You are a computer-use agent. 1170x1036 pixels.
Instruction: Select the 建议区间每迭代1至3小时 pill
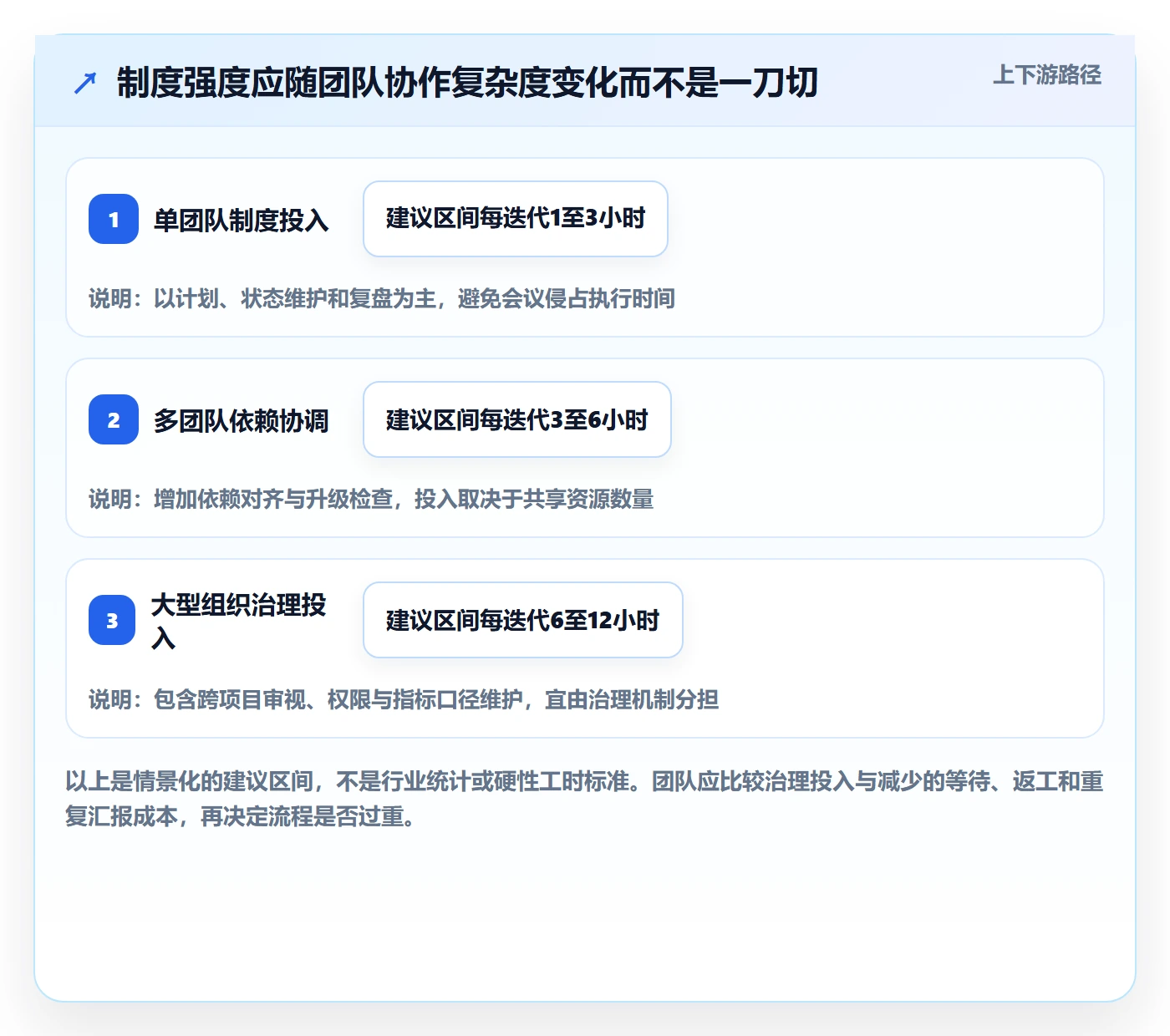516,219
